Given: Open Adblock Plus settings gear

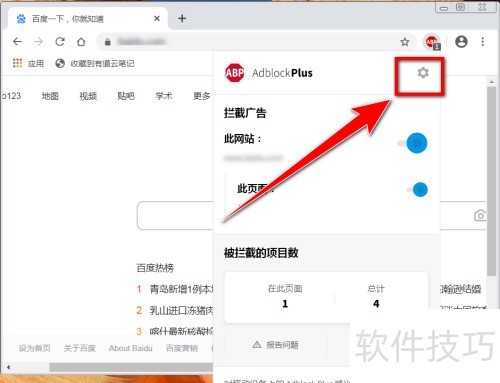Looking at the screenshot, I should tap(423, 72).
